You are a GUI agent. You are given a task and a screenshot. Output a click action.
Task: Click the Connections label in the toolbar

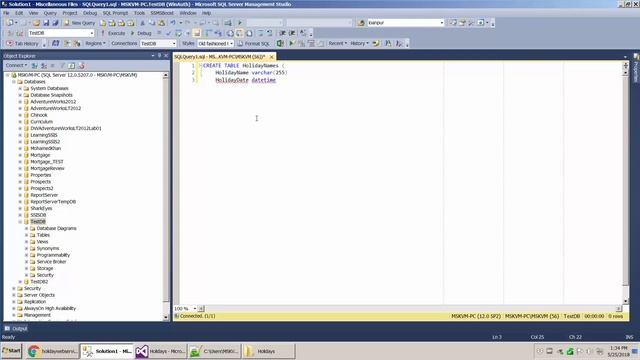click(124, 43)
